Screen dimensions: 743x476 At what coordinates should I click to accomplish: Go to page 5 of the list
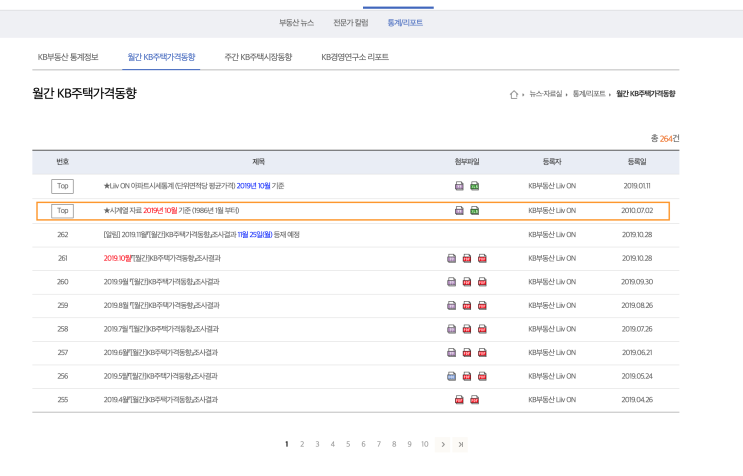tap(348, 444)
